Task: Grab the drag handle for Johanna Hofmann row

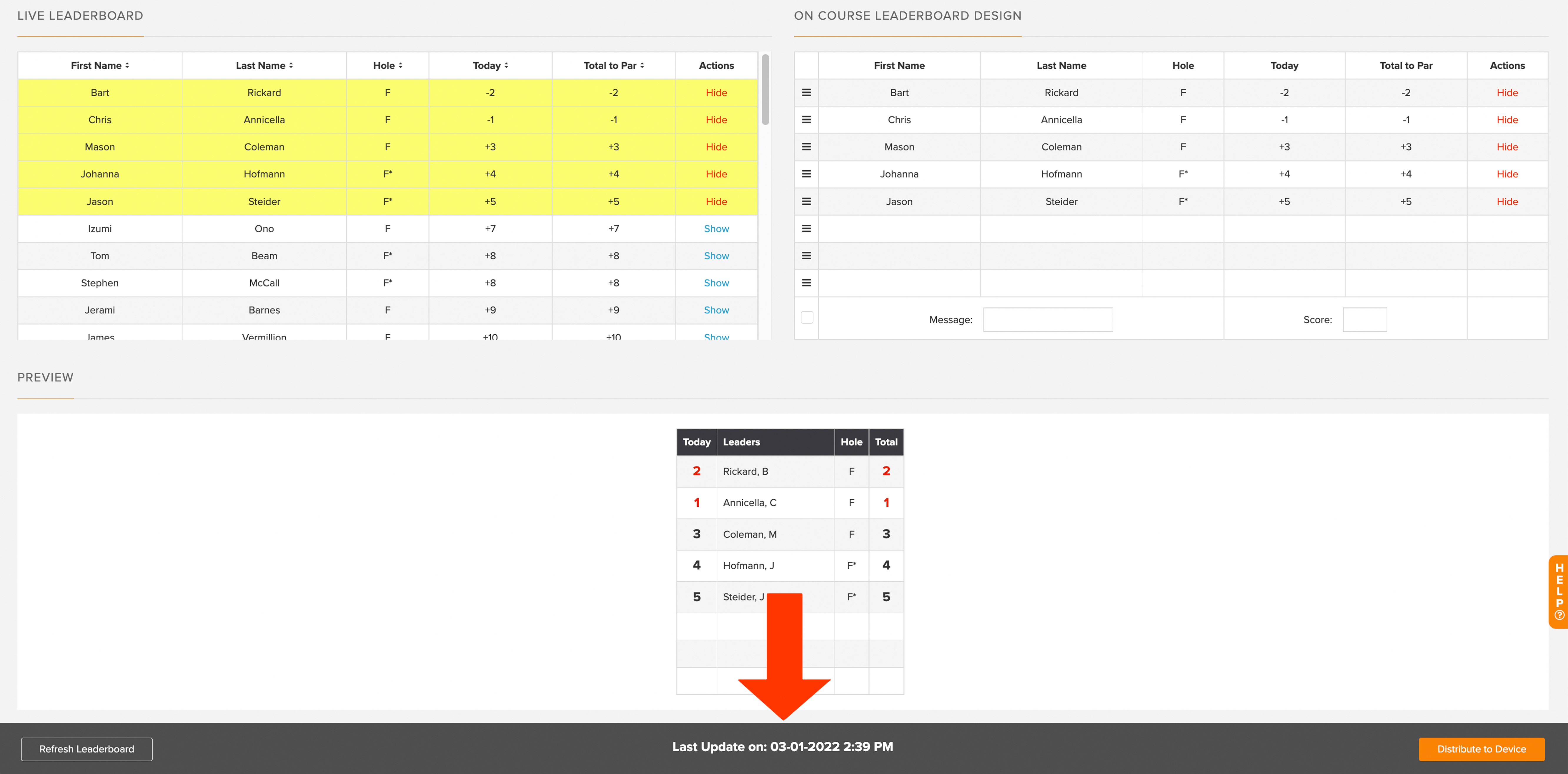Action: point(807,174)
